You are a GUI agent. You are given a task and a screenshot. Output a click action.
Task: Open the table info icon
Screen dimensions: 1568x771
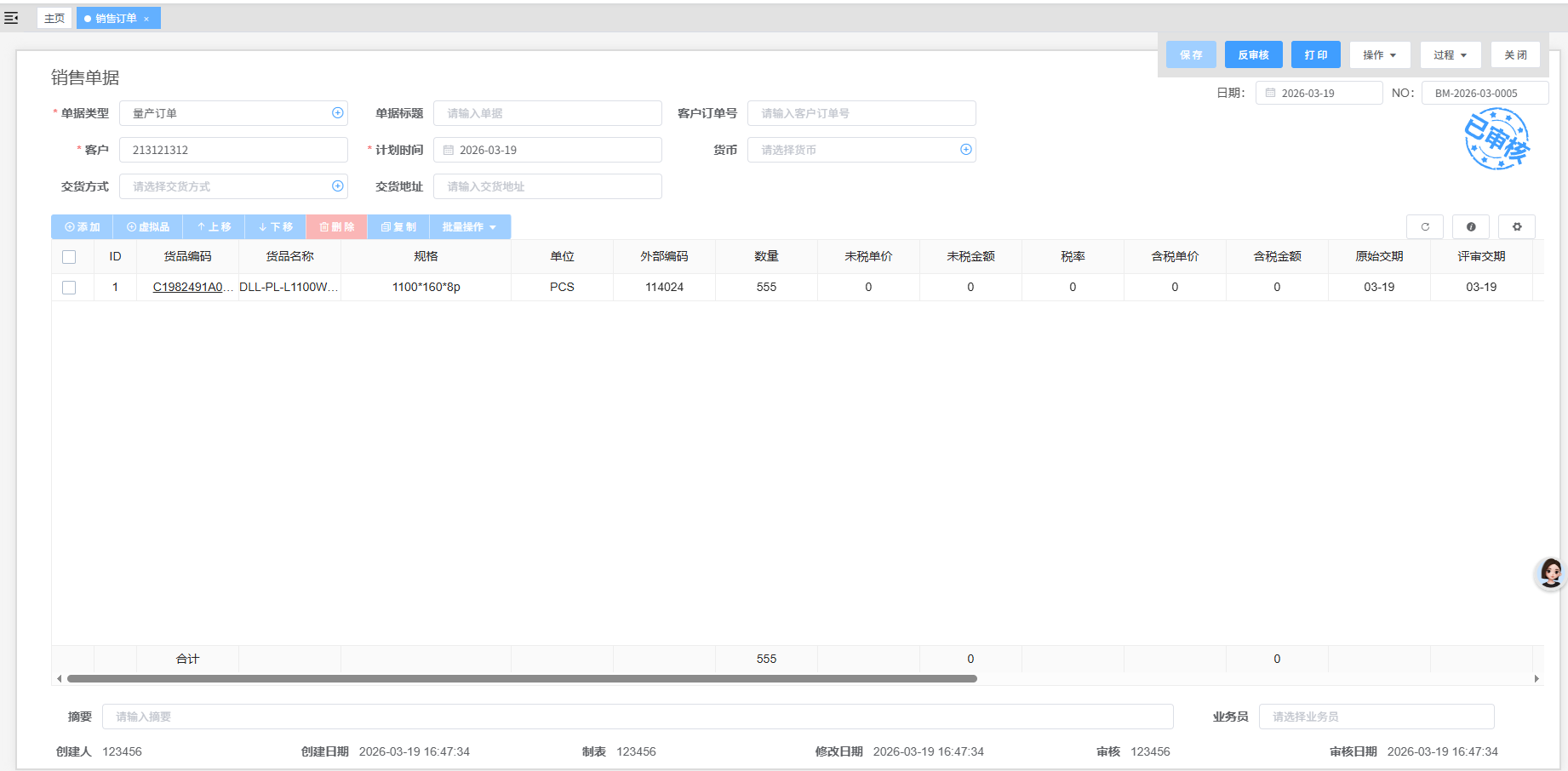click(x=1471, y=227)
